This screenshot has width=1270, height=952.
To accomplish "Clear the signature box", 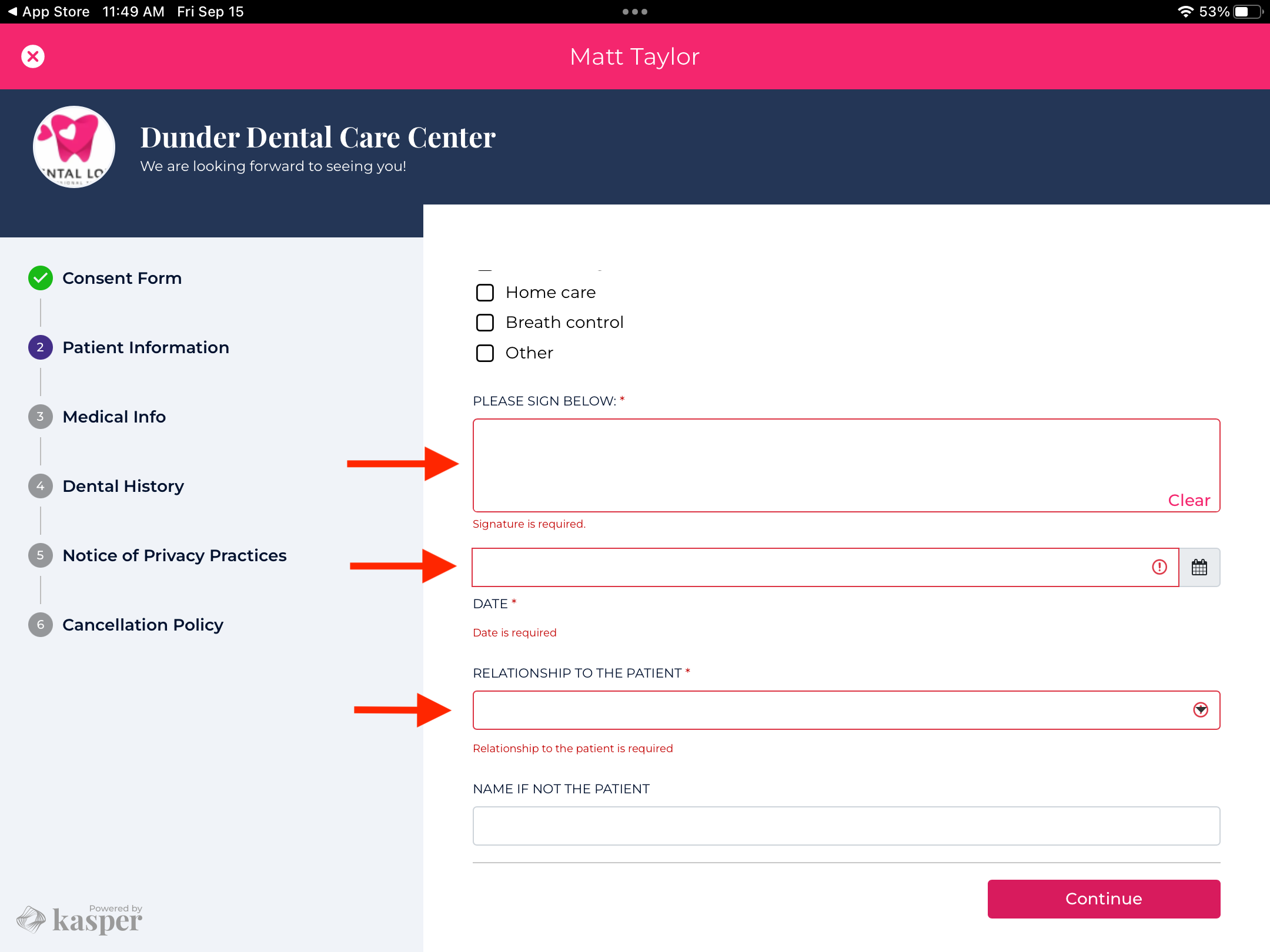I will [1188, 500].
